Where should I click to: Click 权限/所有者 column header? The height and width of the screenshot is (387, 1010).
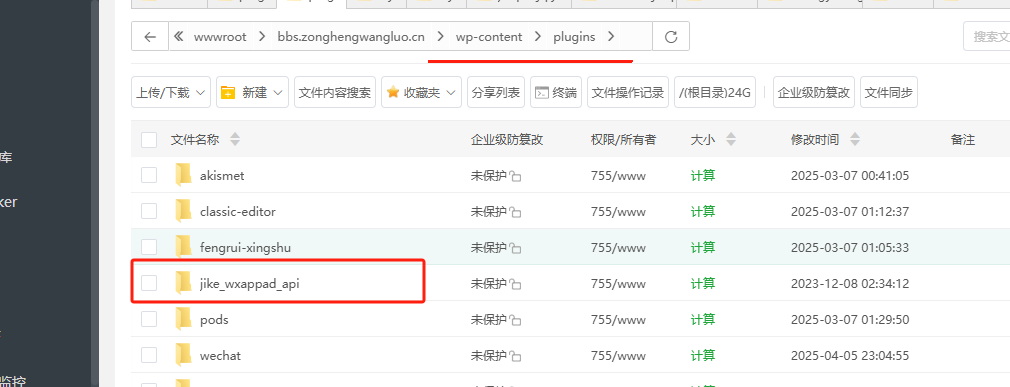pyautogui.click(x=624, y=139)
